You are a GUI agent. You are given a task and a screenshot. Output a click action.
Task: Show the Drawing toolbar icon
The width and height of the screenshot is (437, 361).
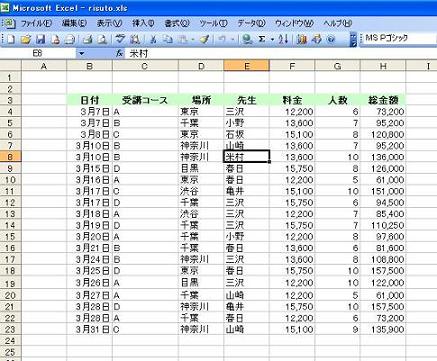[316, 39]
